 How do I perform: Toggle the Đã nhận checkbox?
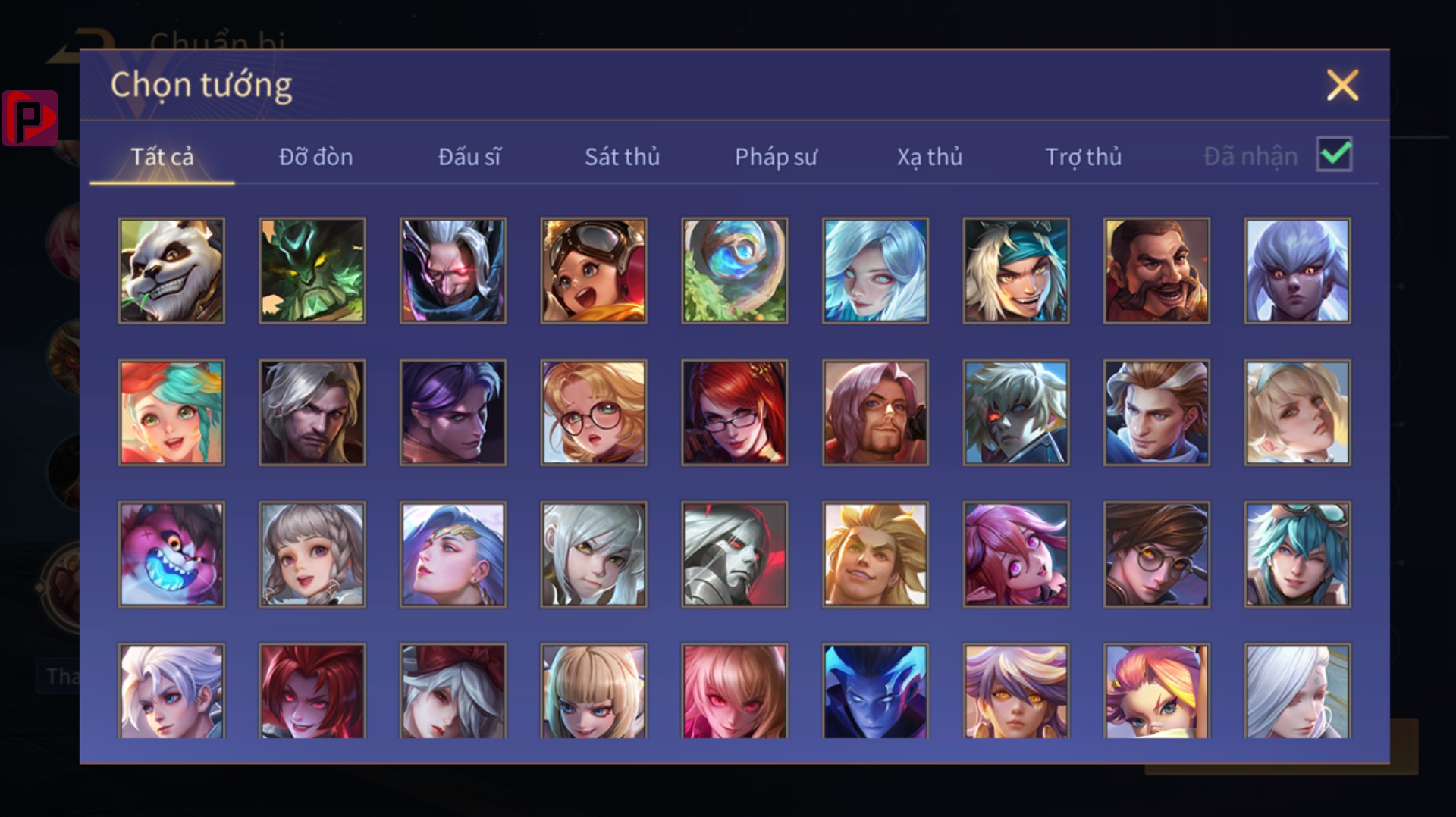coord(1335,155)
